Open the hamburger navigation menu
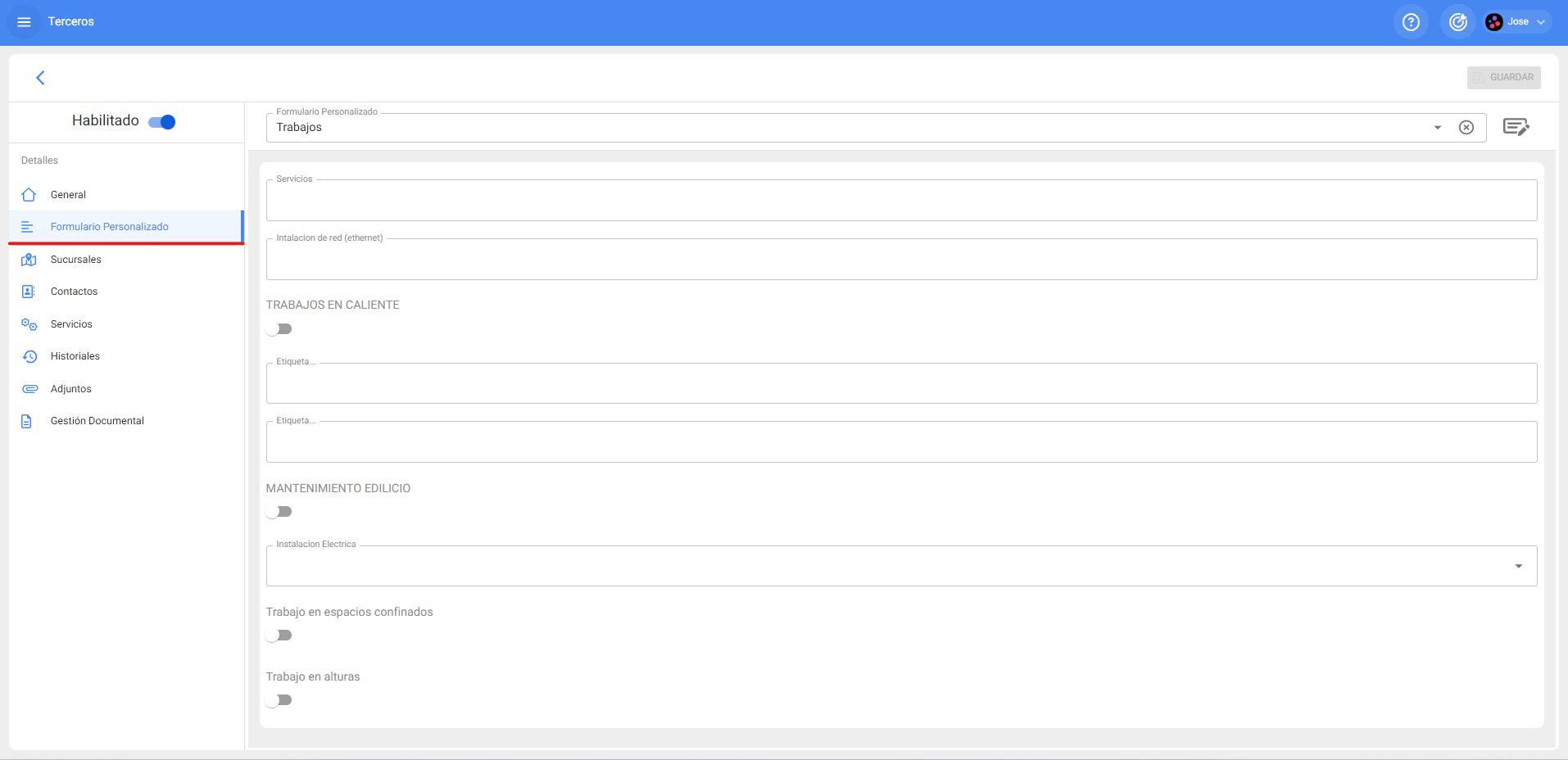 pos(24,22)
